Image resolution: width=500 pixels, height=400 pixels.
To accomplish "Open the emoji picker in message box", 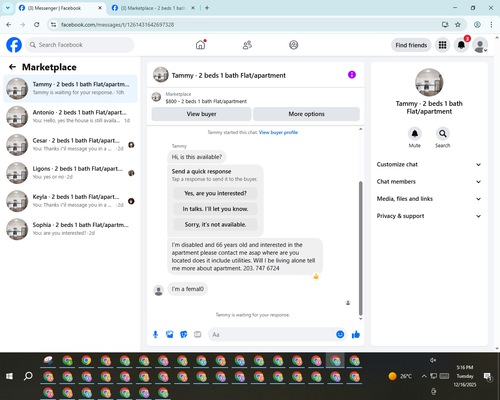I will click(x=340, y=334).
